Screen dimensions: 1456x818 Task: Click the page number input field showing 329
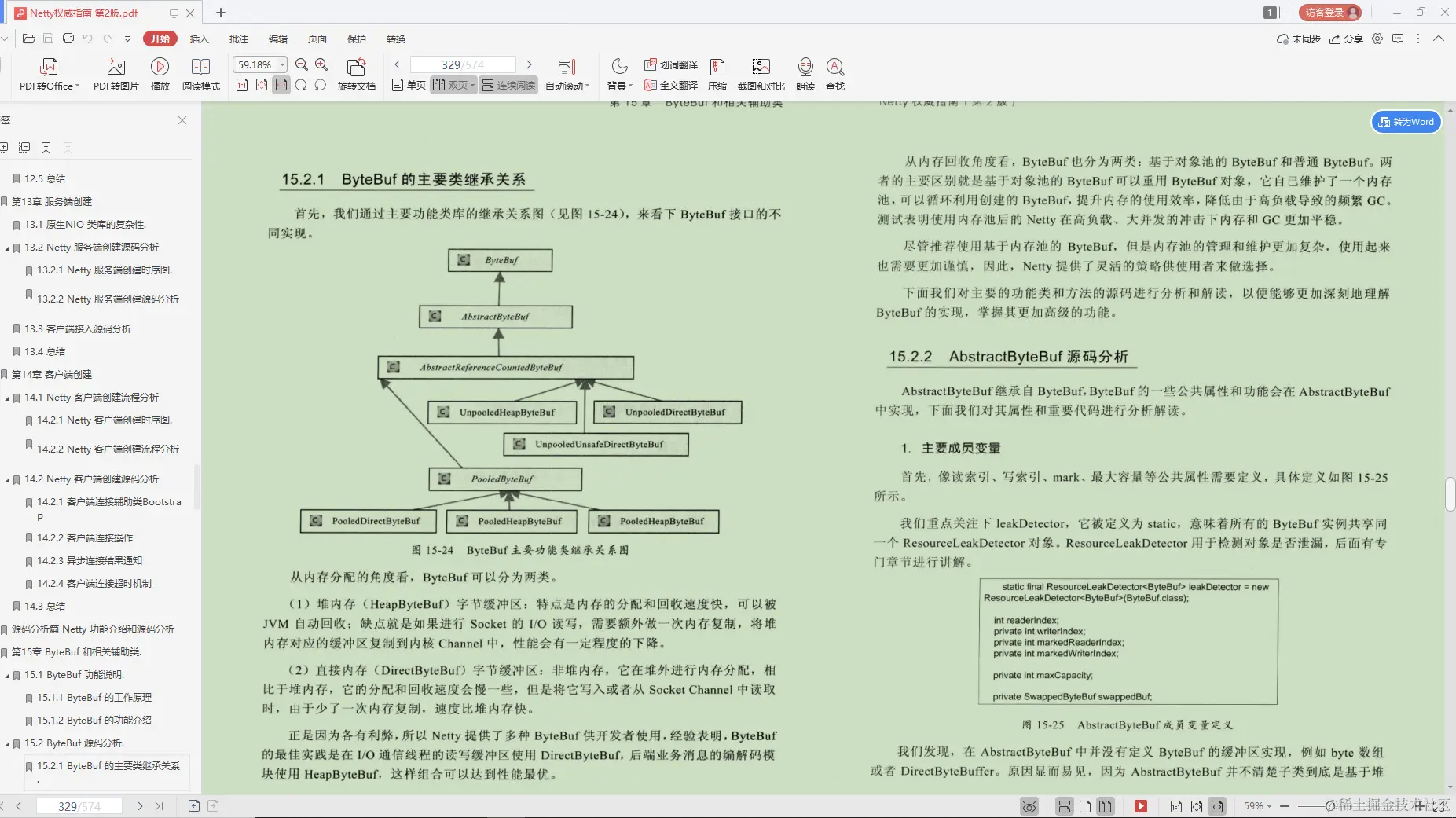(x=464, y=64)
